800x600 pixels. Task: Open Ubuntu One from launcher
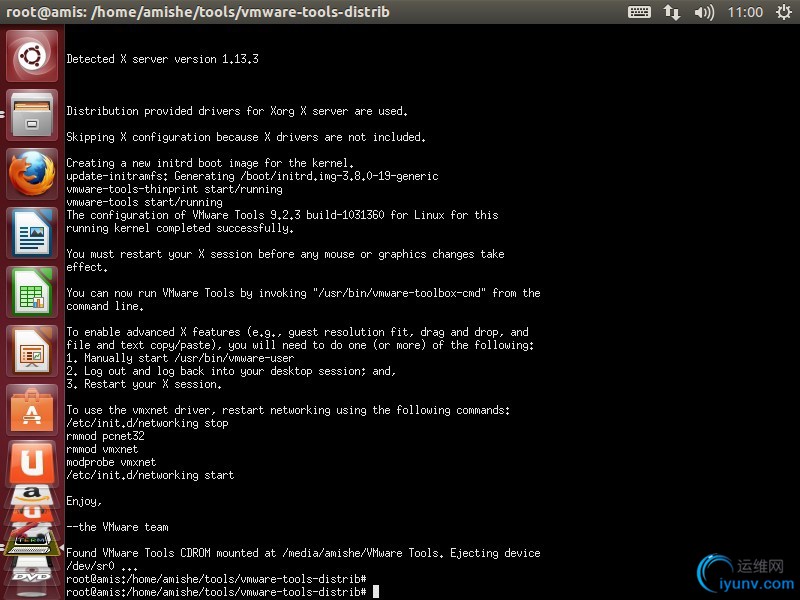coord(32,463)
